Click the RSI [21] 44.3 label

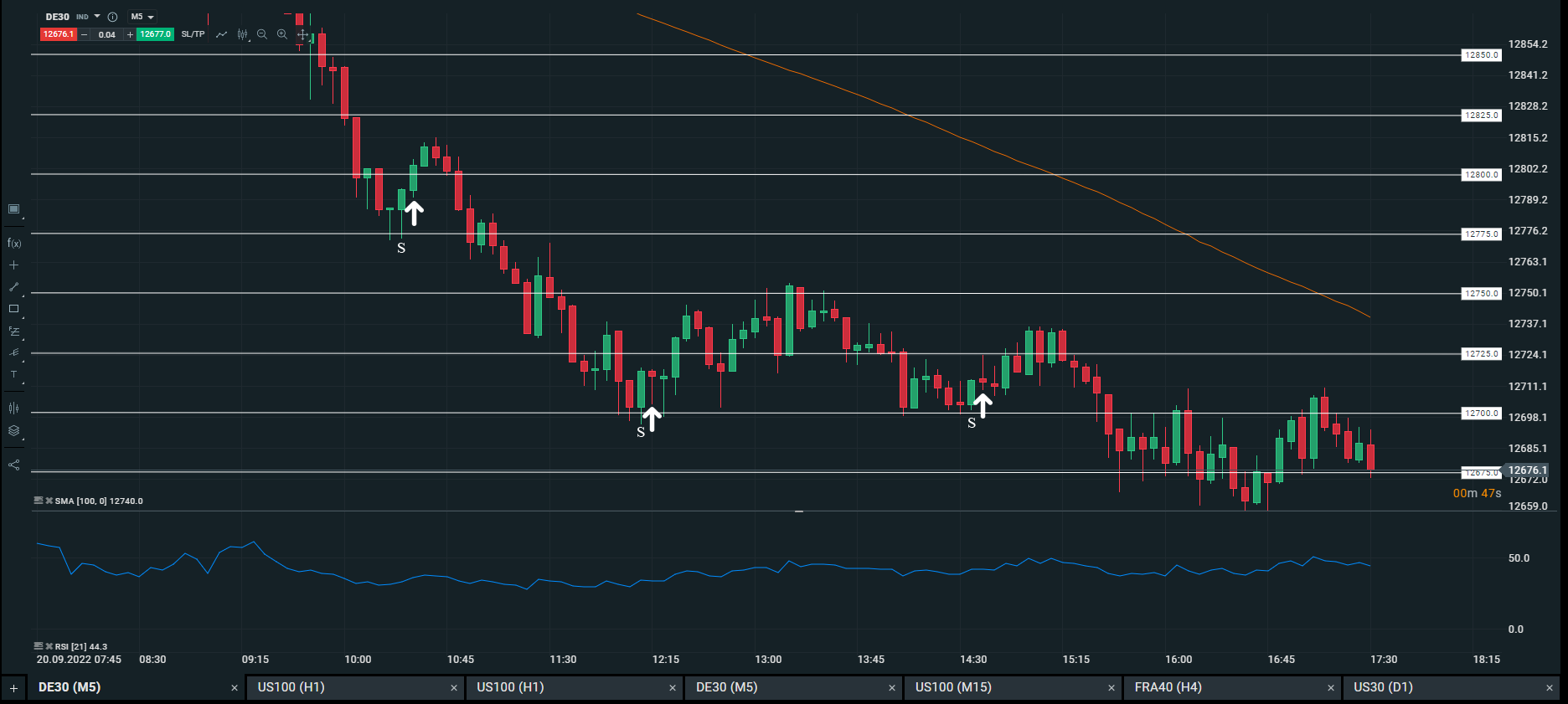point(81,646)
